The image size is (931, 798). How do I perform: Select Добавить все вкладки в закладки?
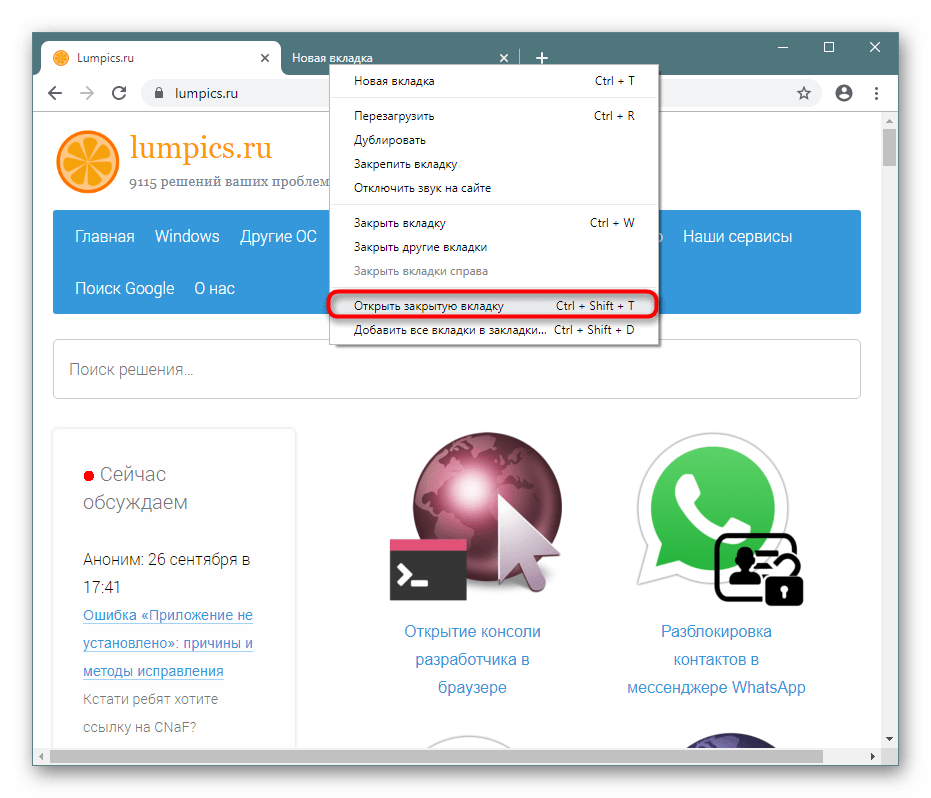(494, 330)
